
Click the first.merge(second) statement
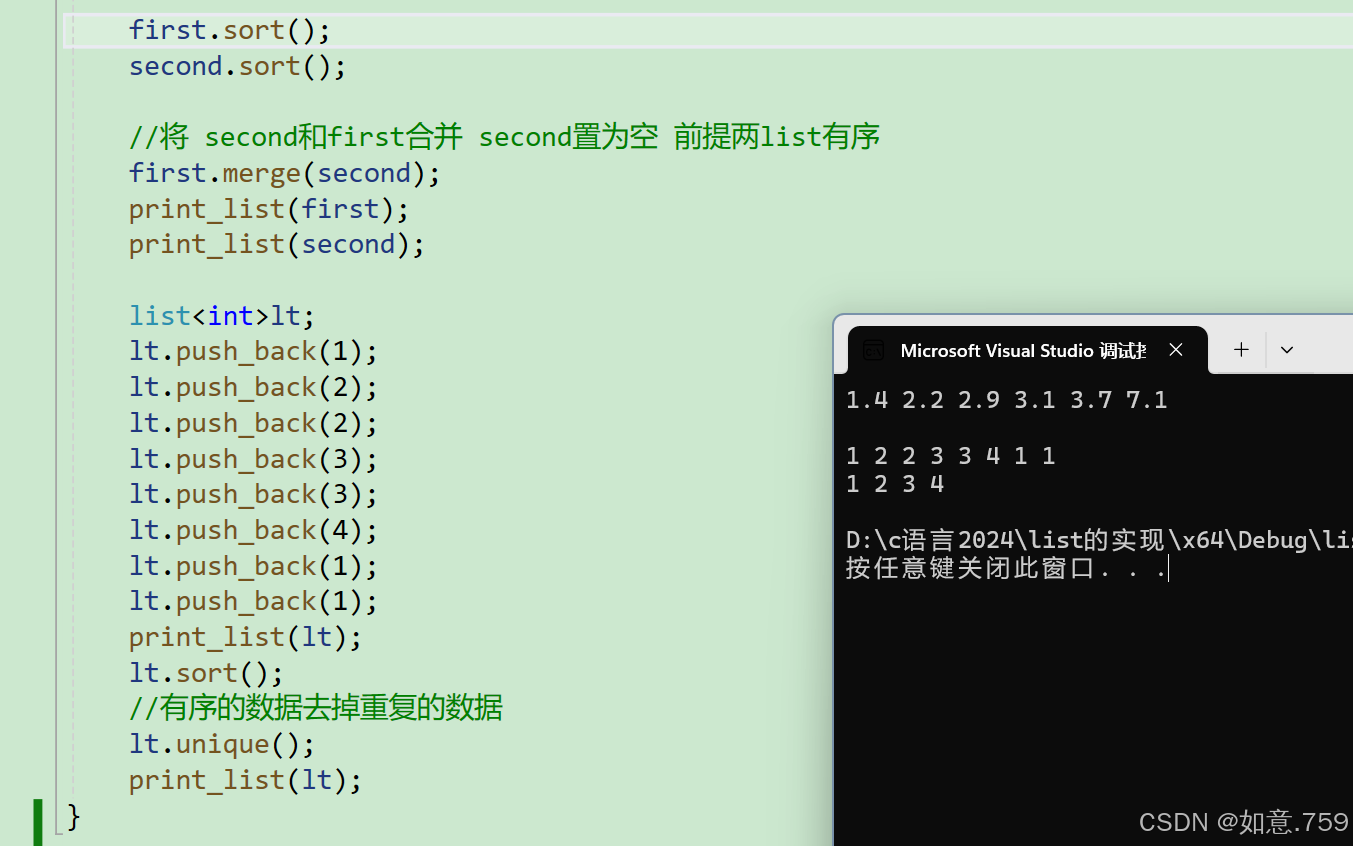(284, 173)
